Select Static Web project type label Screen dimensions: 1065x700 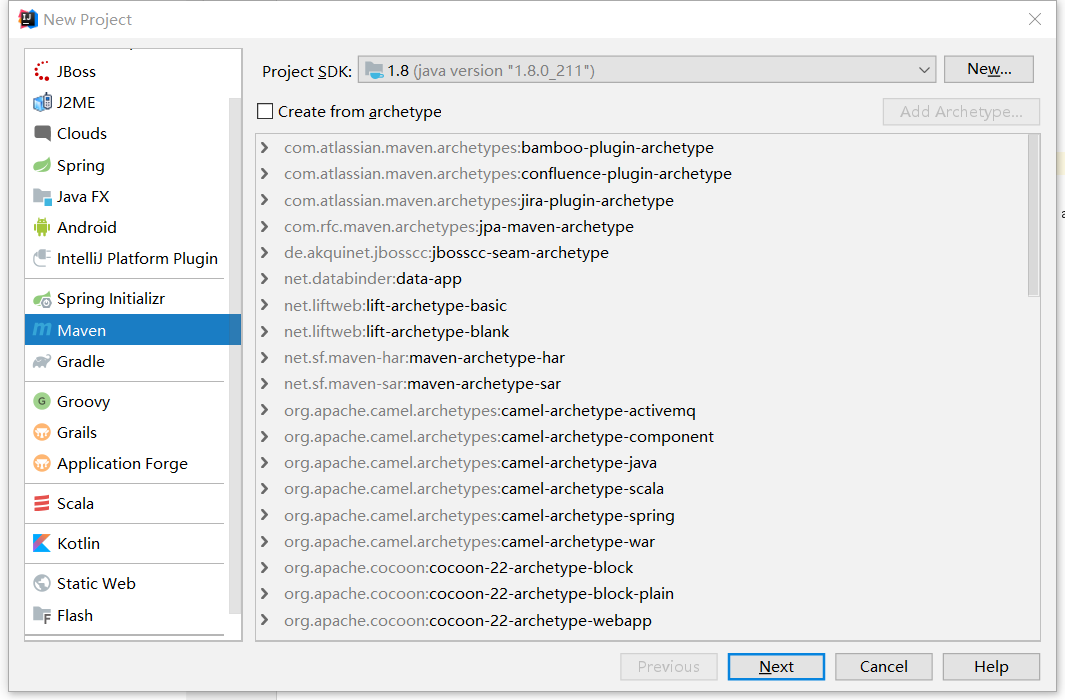96,583
